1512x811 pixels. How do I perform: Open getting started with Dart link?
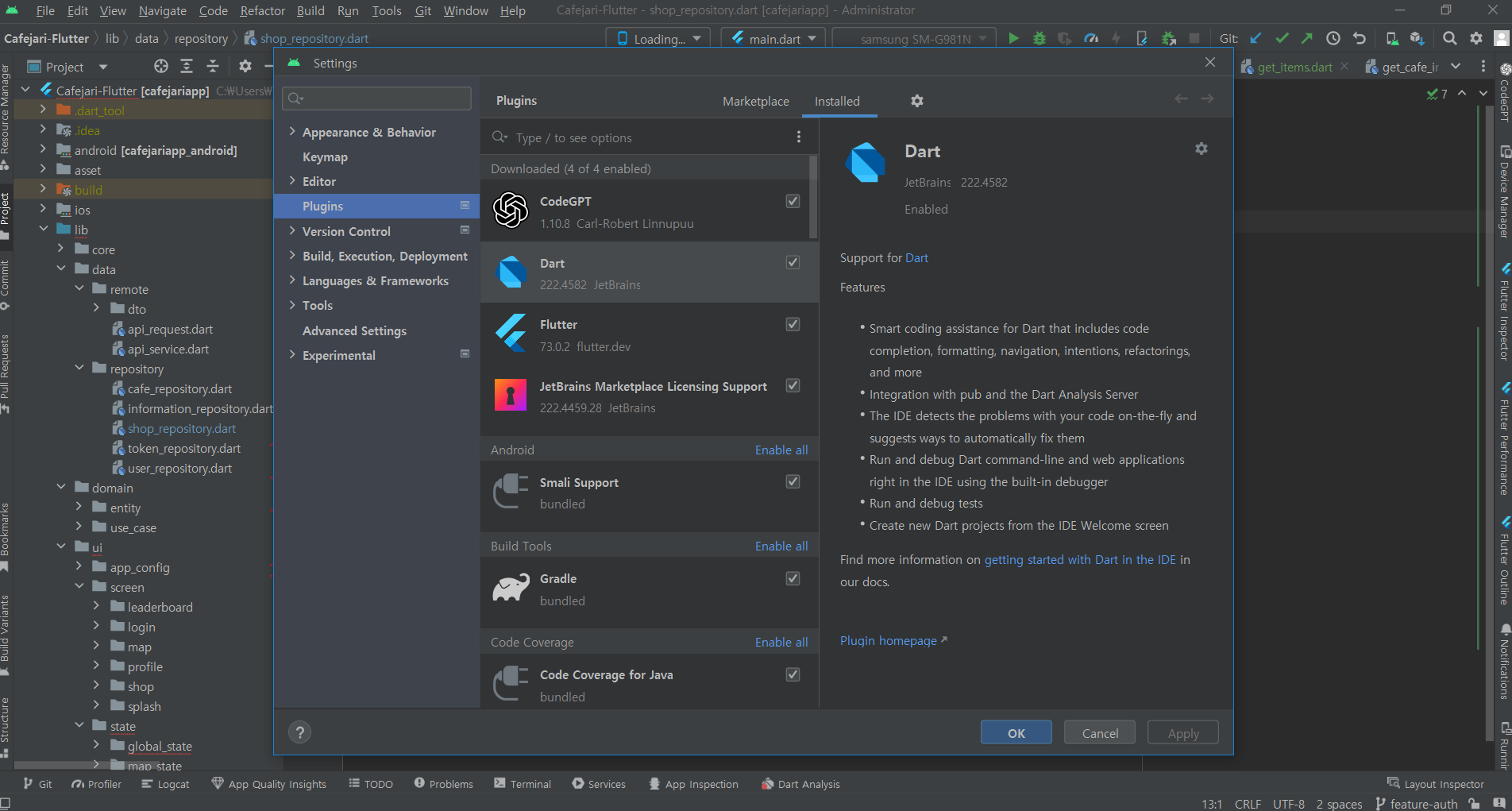pyautogui.click(x=1080, y=559)
